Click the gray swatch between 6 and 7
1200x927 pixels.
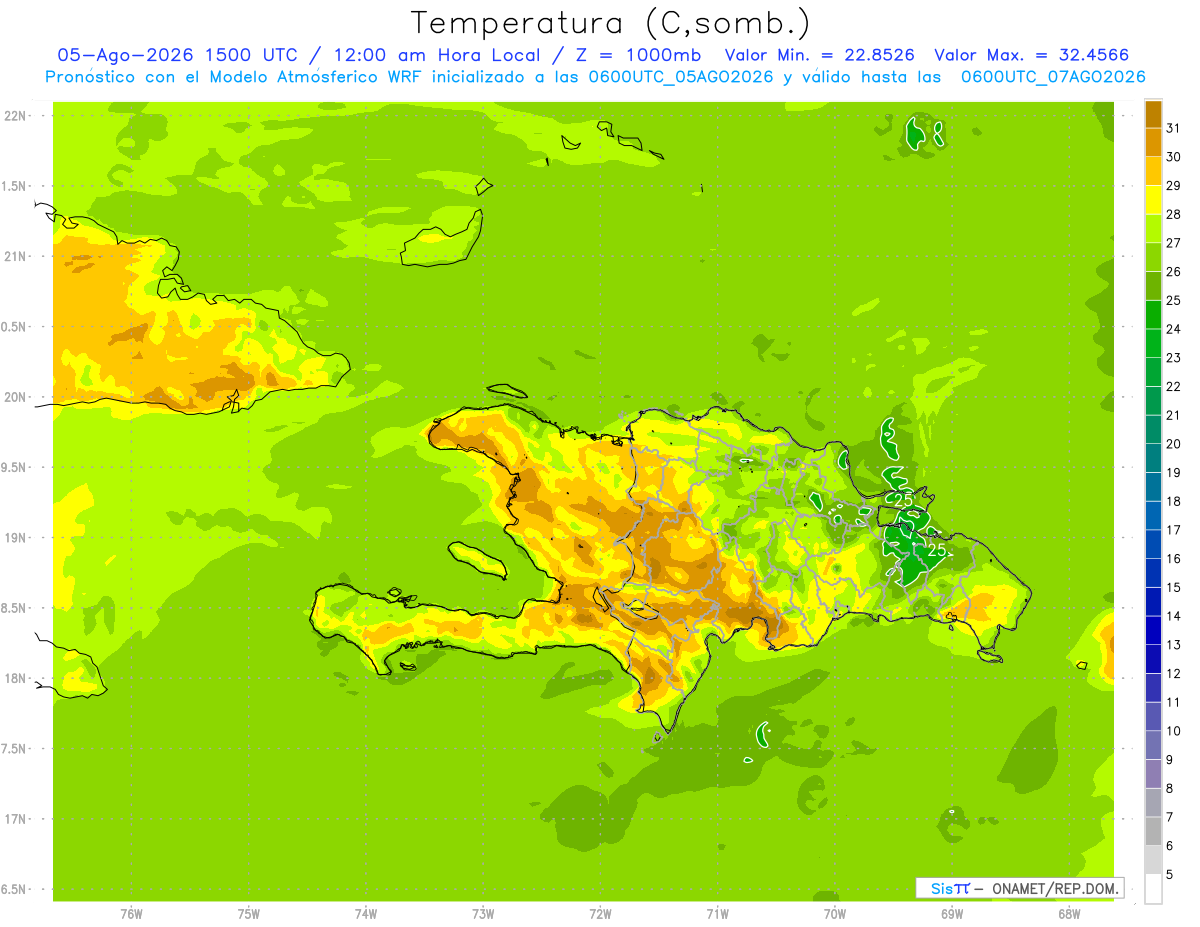click(1153, 831)
